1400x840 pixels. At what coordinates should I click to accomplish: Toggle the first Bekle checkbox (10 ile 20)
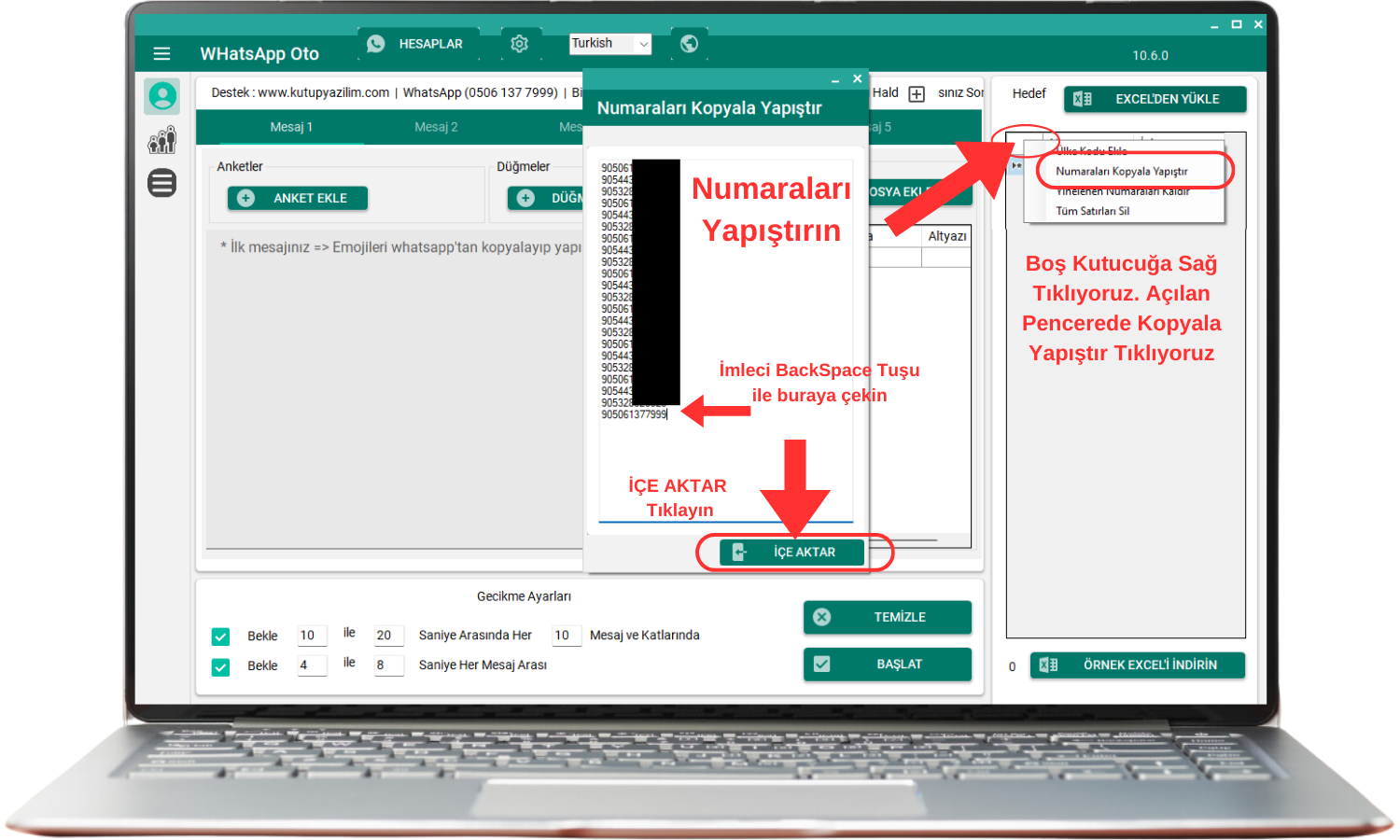point(220,637)
